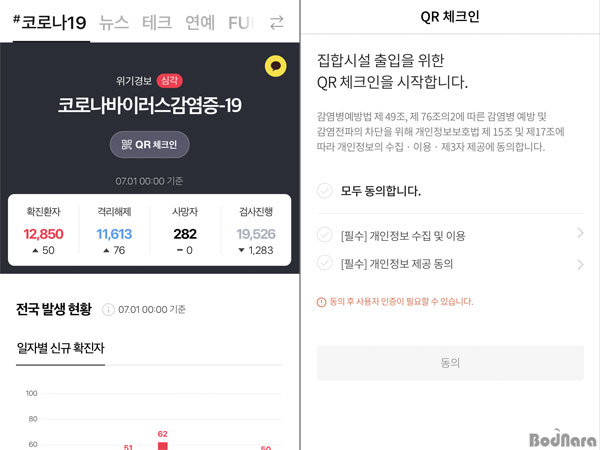Click the 격리해제 11,613 statistic

pyautogui.click(x=114, y=231)
